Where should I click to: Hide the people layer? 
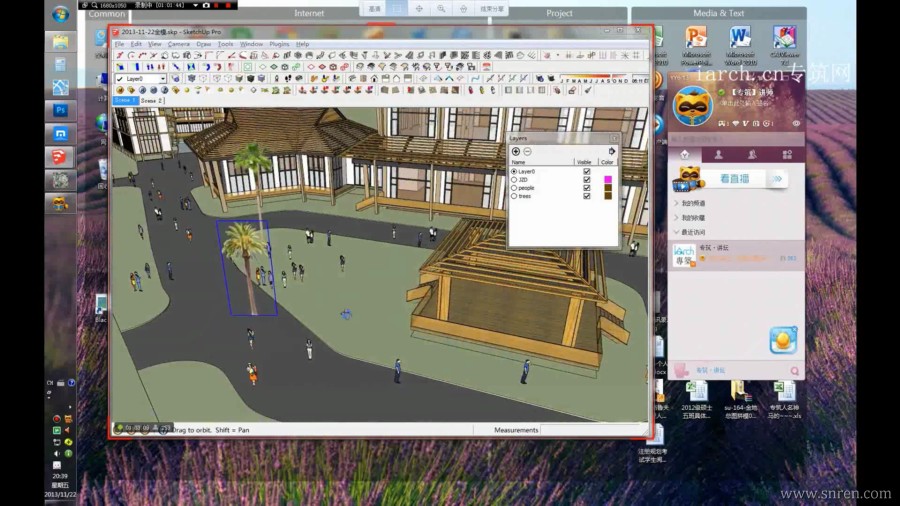587,188
